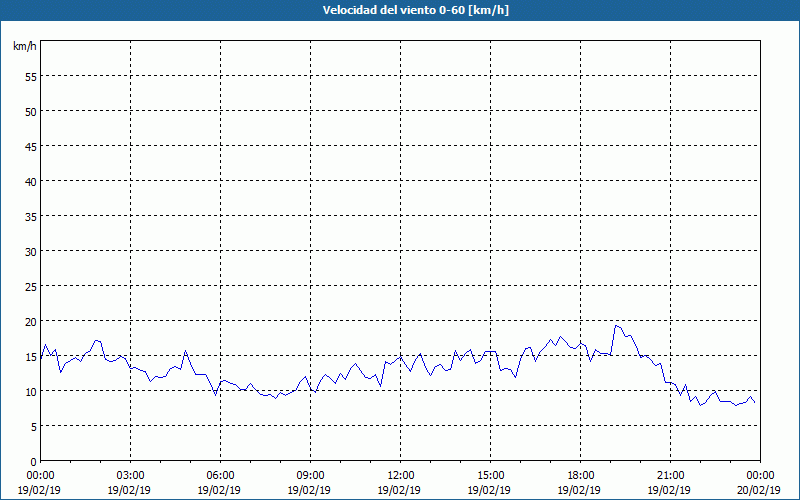Click the x-axis time label '03:00'

[x=130, y=476]
